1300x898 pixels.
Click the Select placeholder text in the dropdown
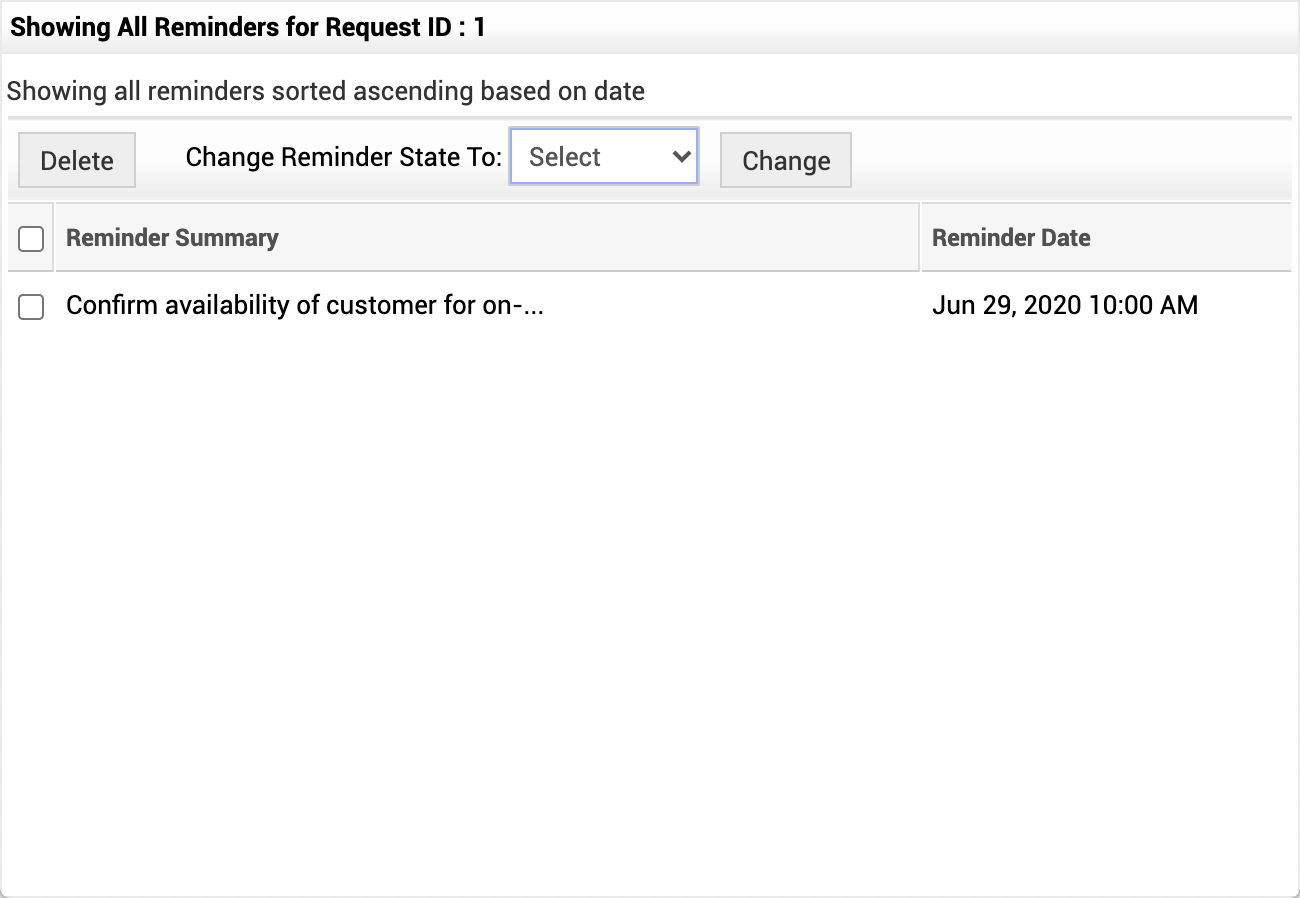(x=565, y=157)
